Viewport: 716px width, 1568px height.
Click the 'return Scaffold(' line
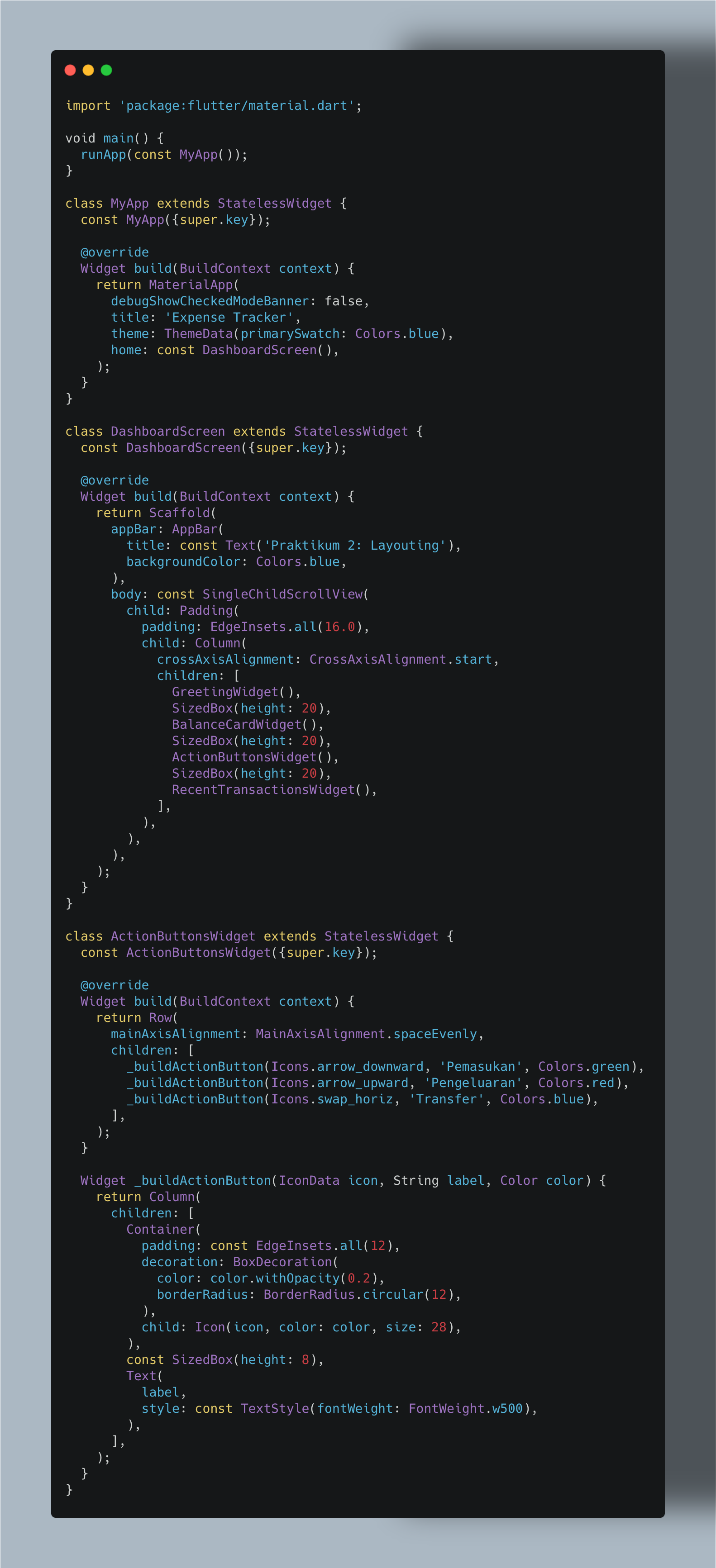tap(156, 513)
